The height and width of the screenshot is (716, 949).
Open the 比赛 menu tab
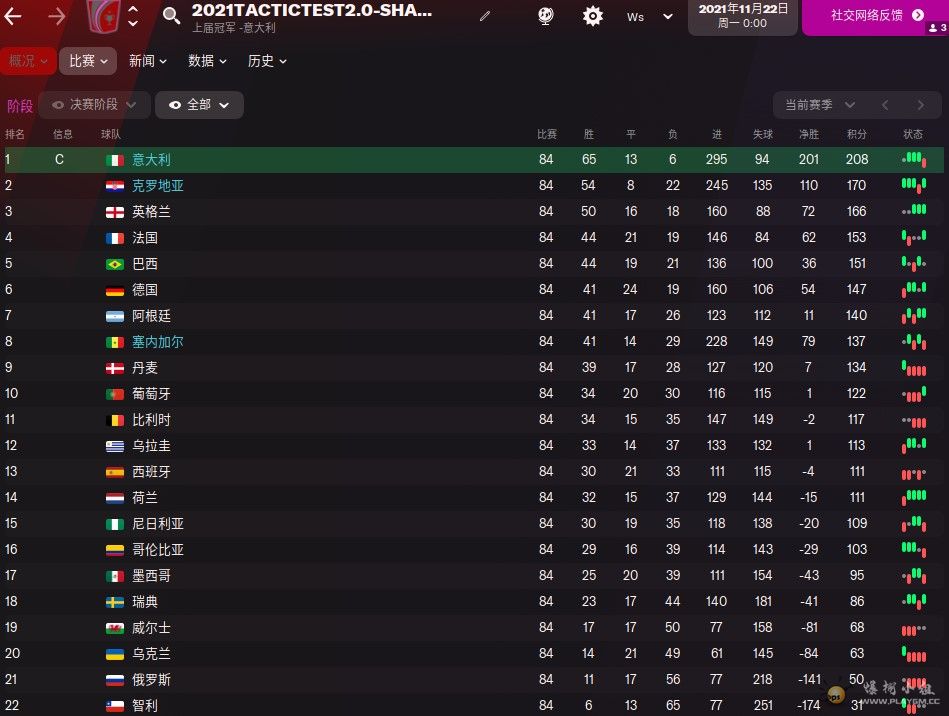coord(88,61)
